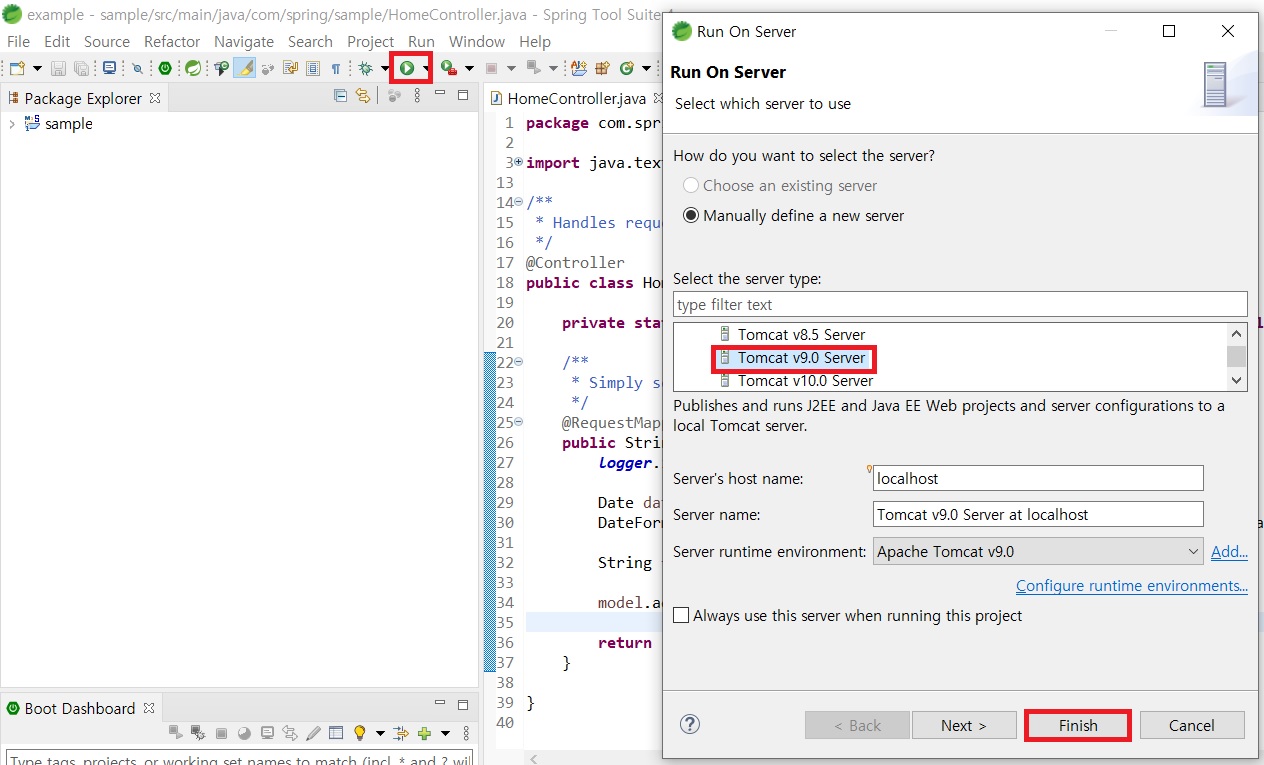
Task: Collapse the comment fold at line 14
Action: tap(518, 202)
